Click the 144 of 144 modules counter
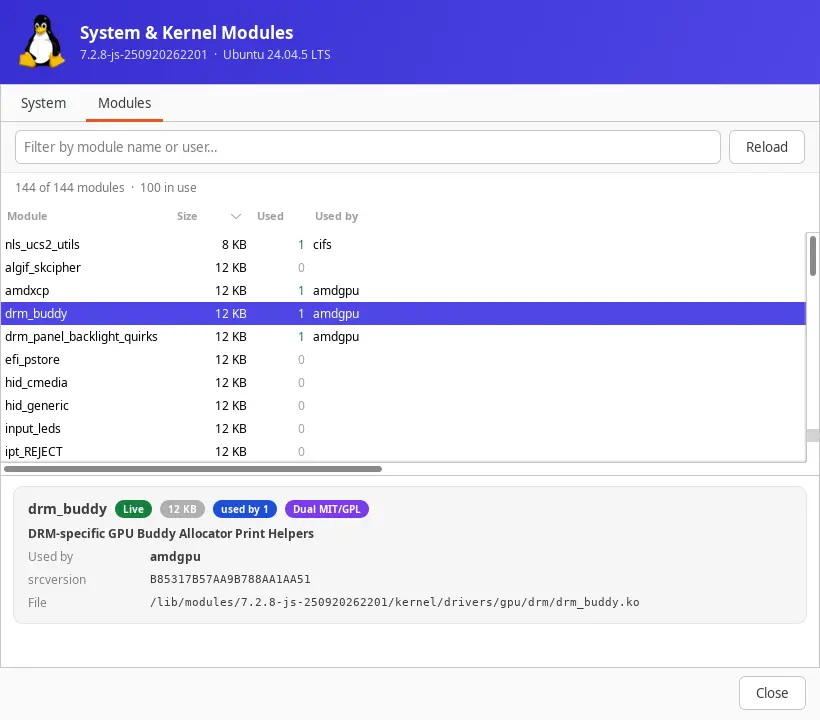 click(x=70, y=188)
